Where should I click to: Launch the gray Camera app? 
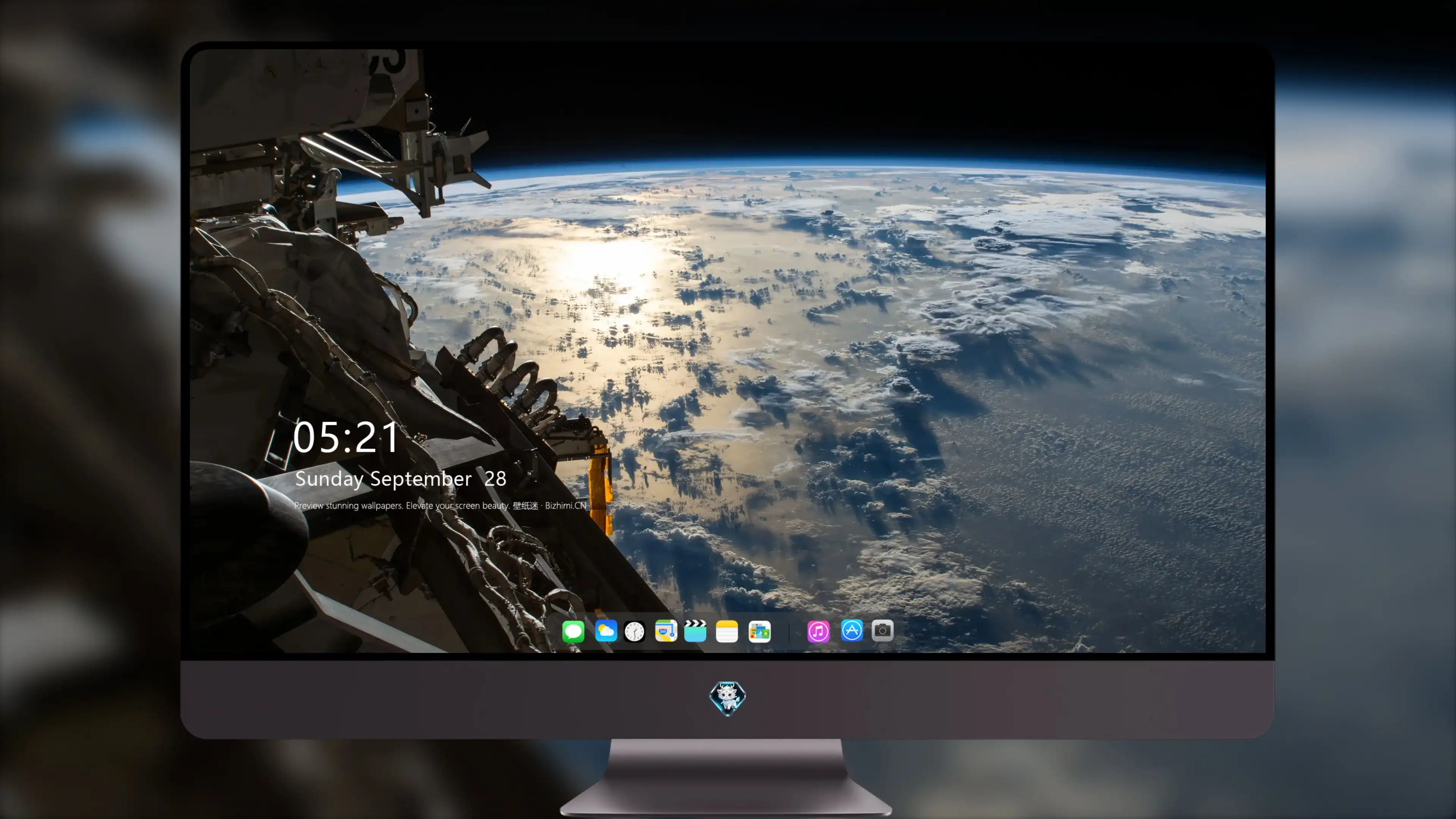coord(882,630)
